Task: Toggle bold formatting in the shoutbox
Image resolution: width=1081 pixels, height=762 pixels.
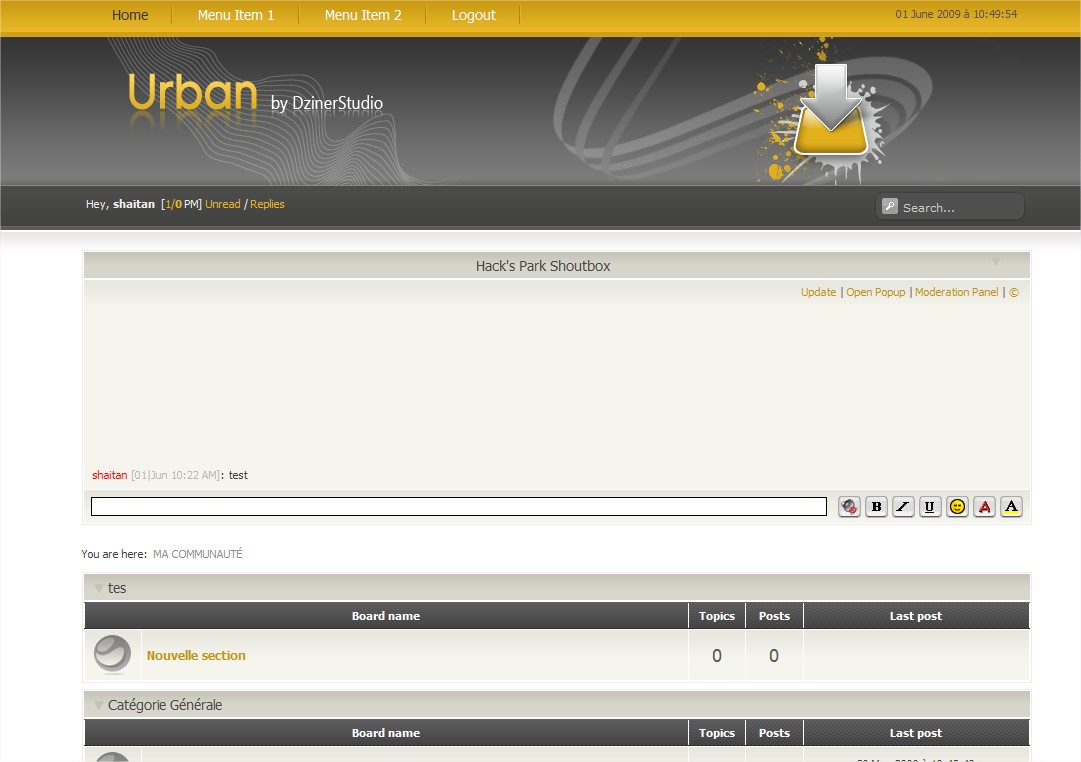Action: [x=876, y=507]
